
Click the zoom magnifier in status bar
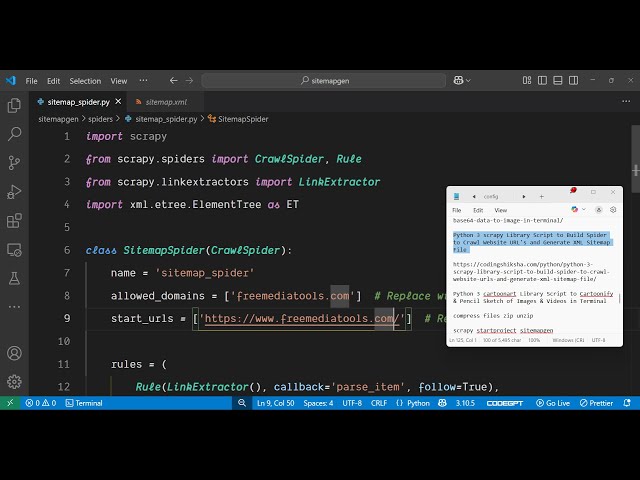click(242, 403)
